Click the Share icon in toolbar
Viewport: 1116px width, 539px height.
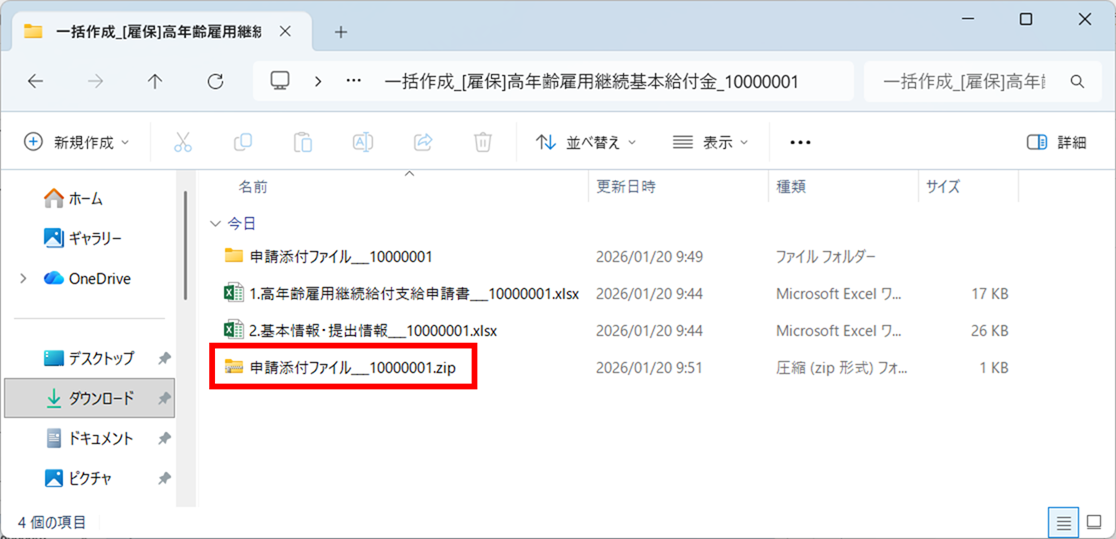click(423, 142)
